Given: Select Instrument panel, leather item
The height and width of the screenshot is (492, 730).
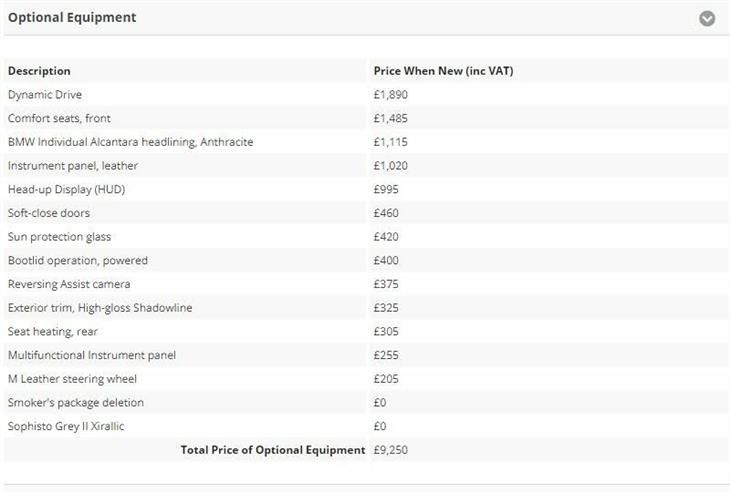Looking at the screenshot, I should click(73, 166).
